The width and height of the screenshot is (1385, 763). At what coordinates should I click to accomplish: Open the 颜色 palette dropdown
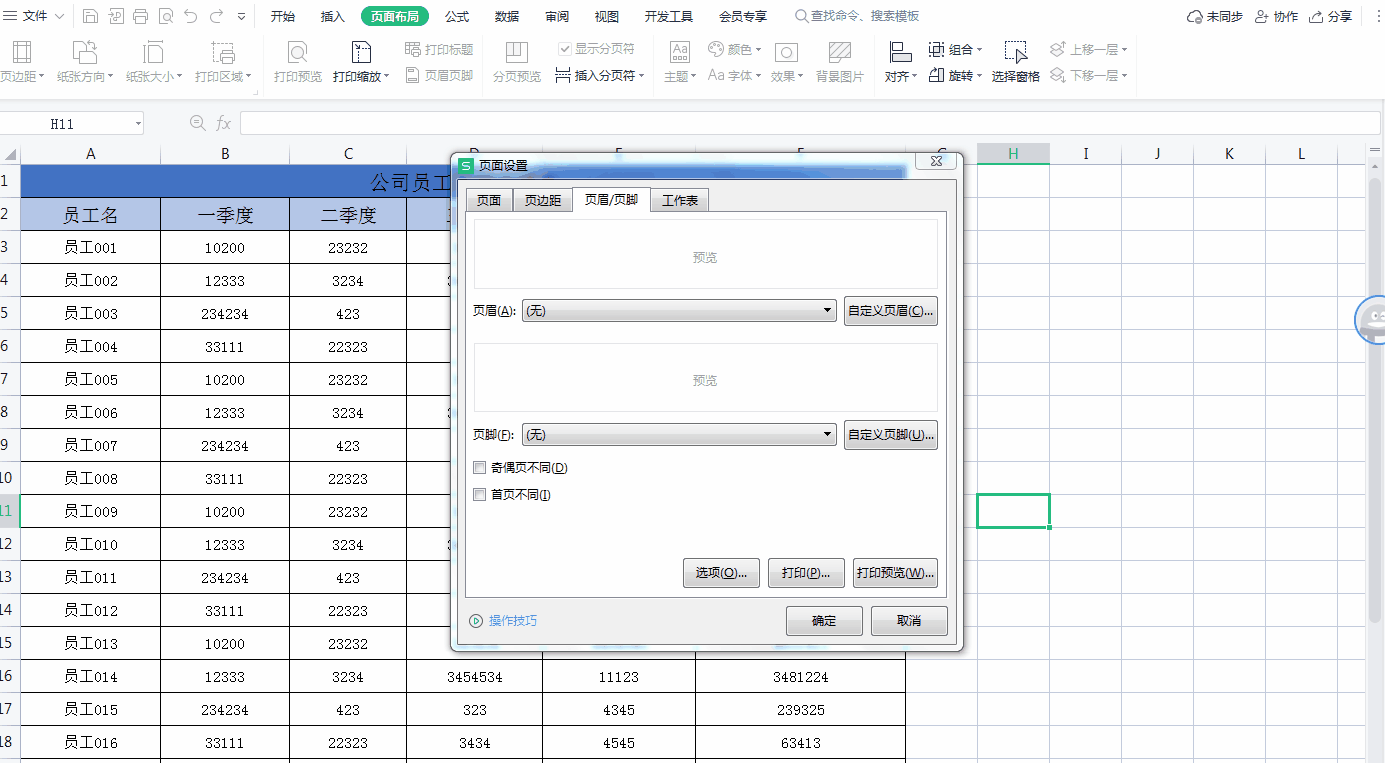click(735, 49)
